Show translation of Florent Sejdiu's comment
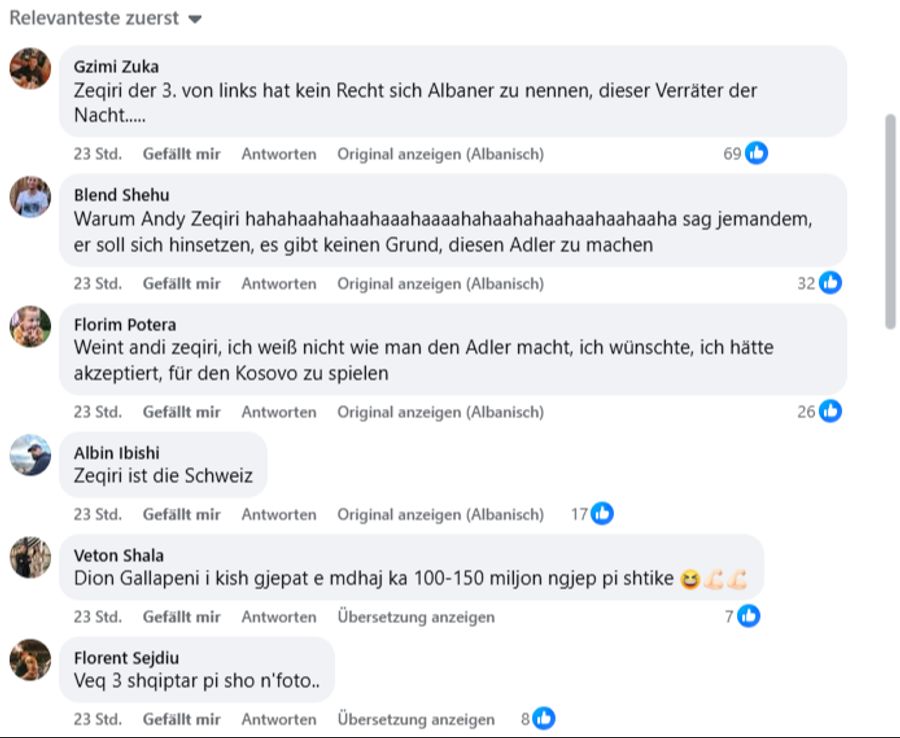The height and width of the screenshot is (738, 900). pyautogui.click(x=415, y=719)
